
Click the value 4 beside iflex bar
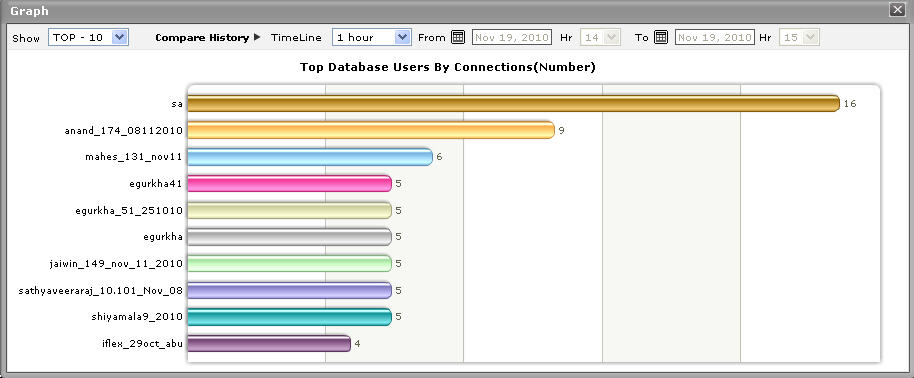(x=357, y=344)
